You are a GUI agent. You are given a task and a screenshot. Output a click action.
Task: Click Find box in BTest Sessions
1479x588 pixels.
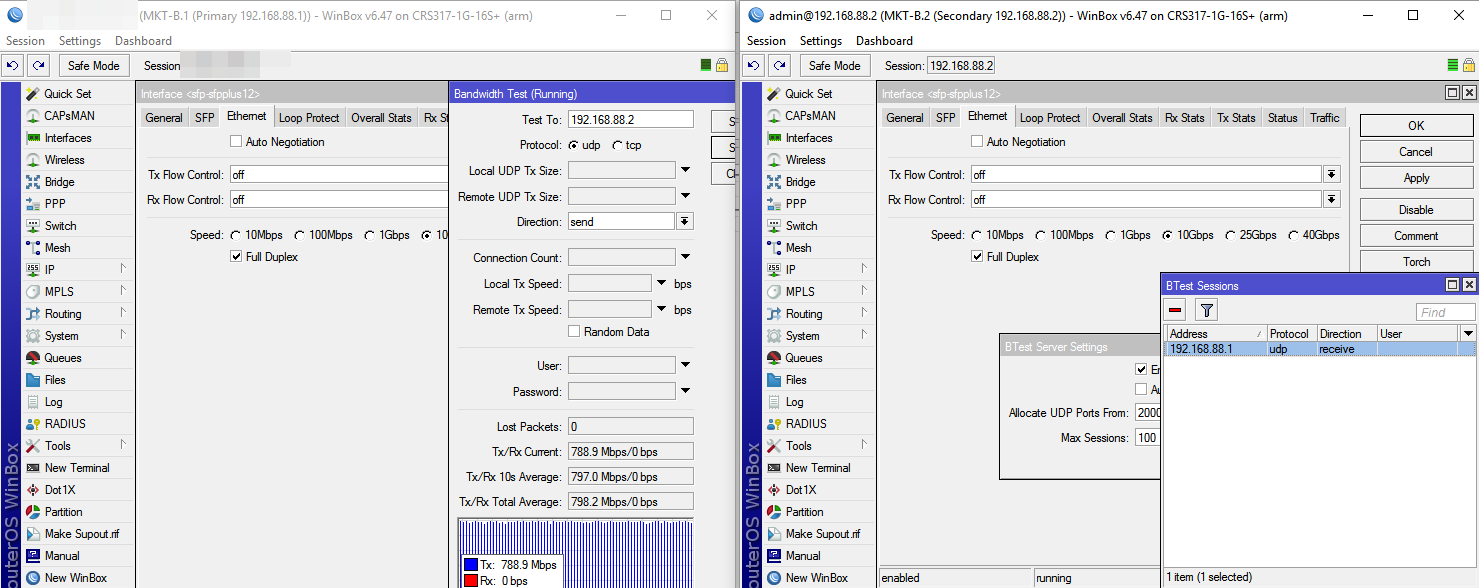point(1445,312)
